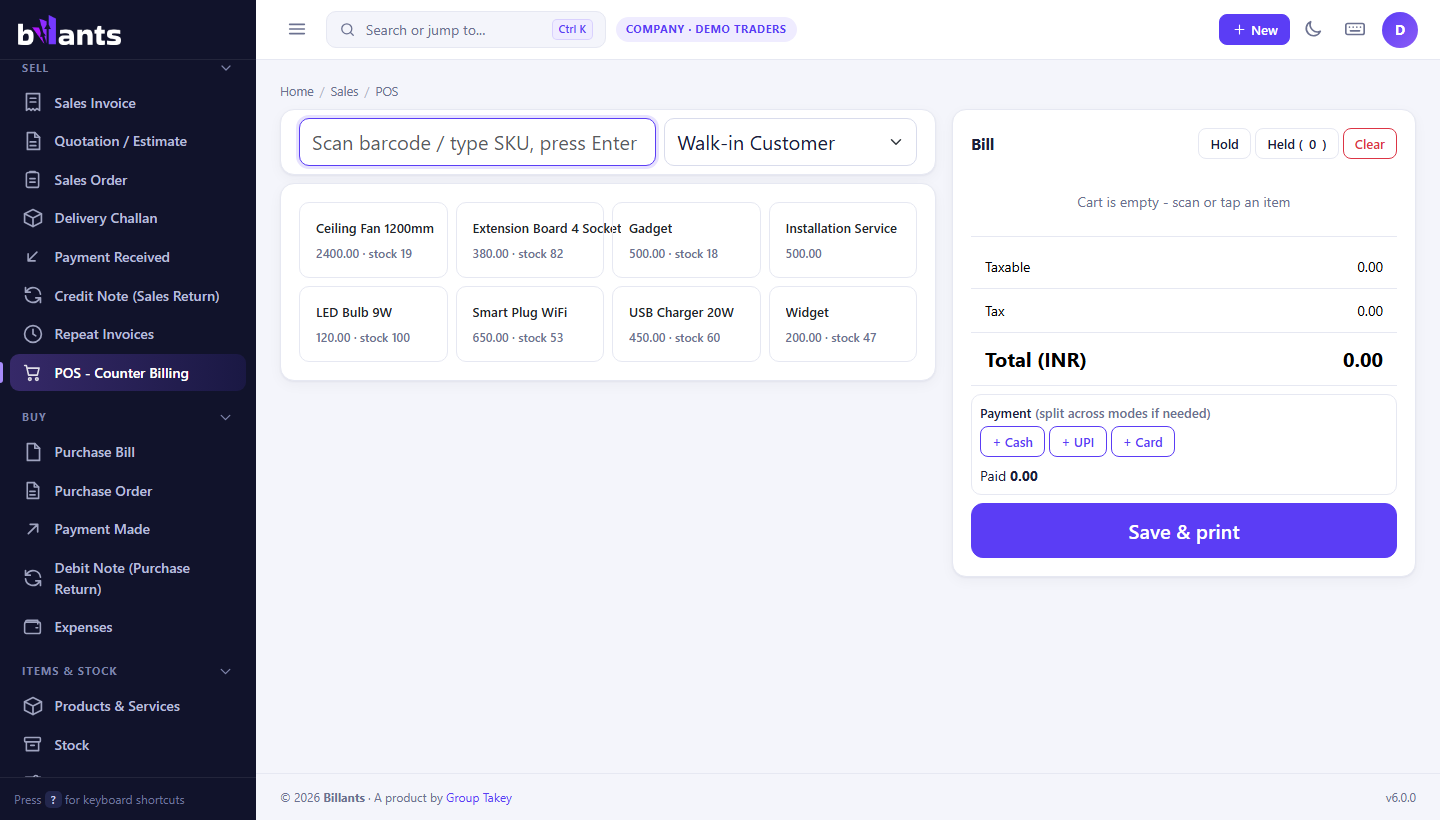
Task: Click the Credit Note refresh icon
Action: tap(33, 296)
